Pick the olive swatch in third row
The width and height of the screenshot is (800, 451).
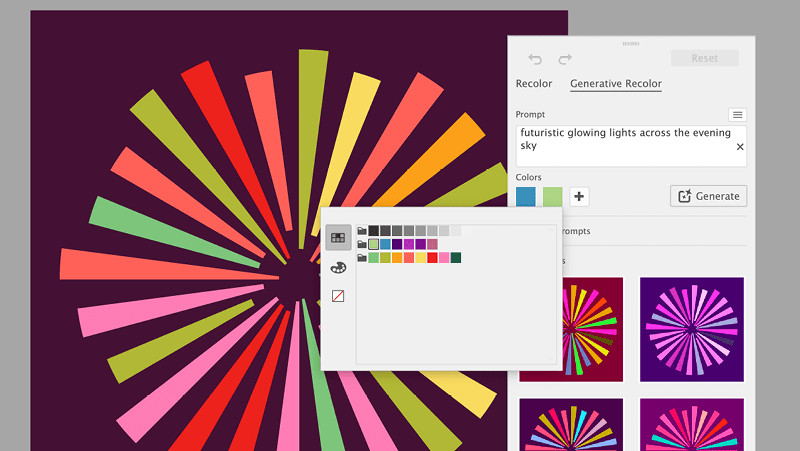tap(385, 258)
